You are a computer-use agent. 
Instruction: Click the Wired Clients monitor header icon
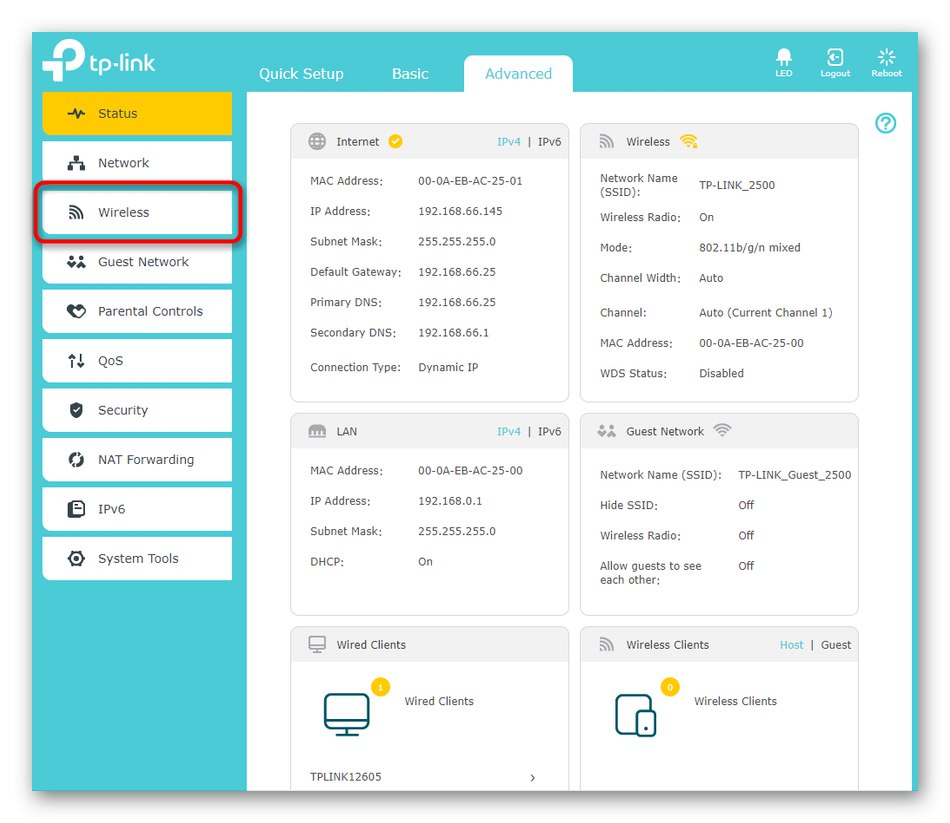click(x=317, y=644)
